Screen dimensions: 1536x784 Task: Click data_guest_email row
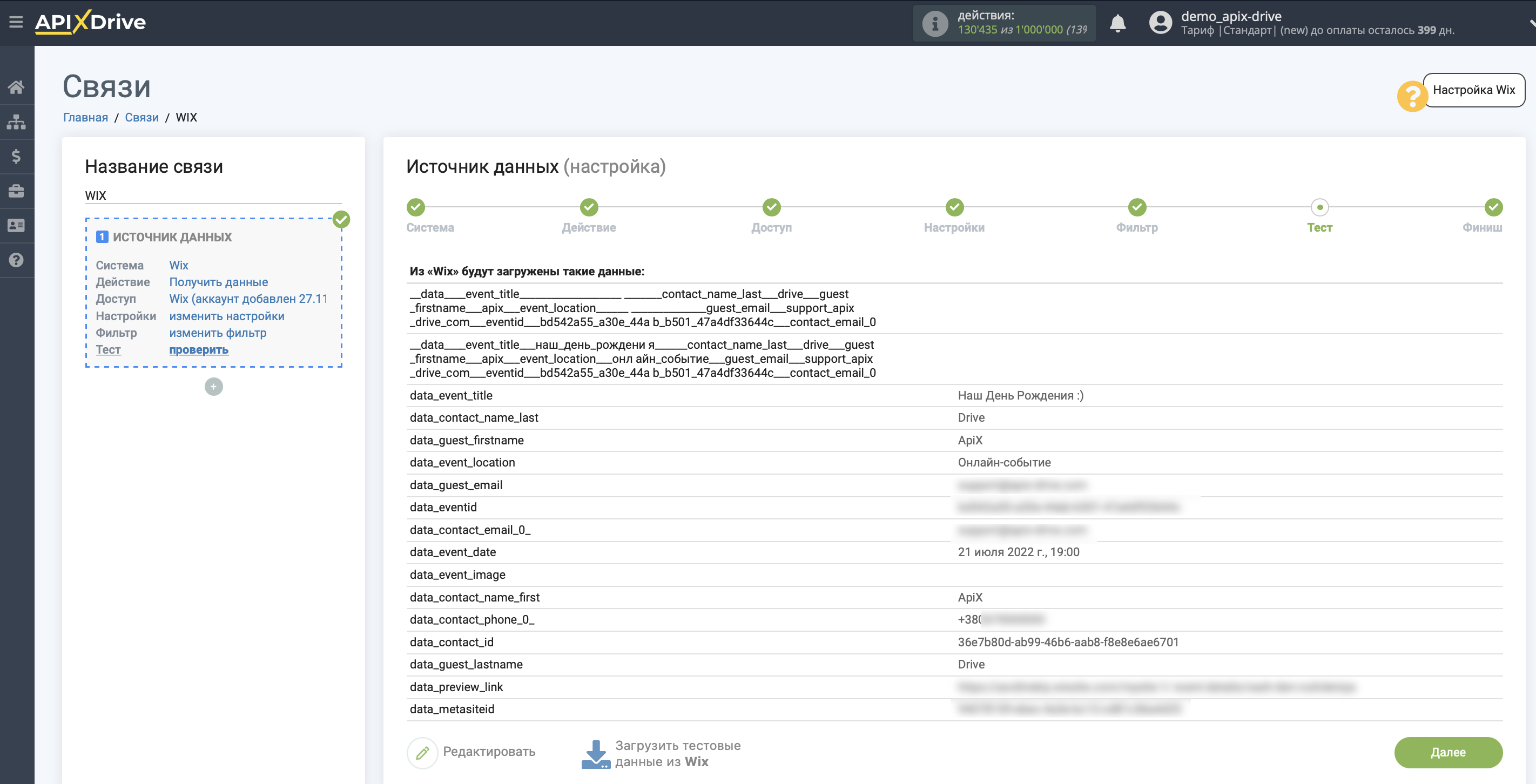click(x=954, y=485)
